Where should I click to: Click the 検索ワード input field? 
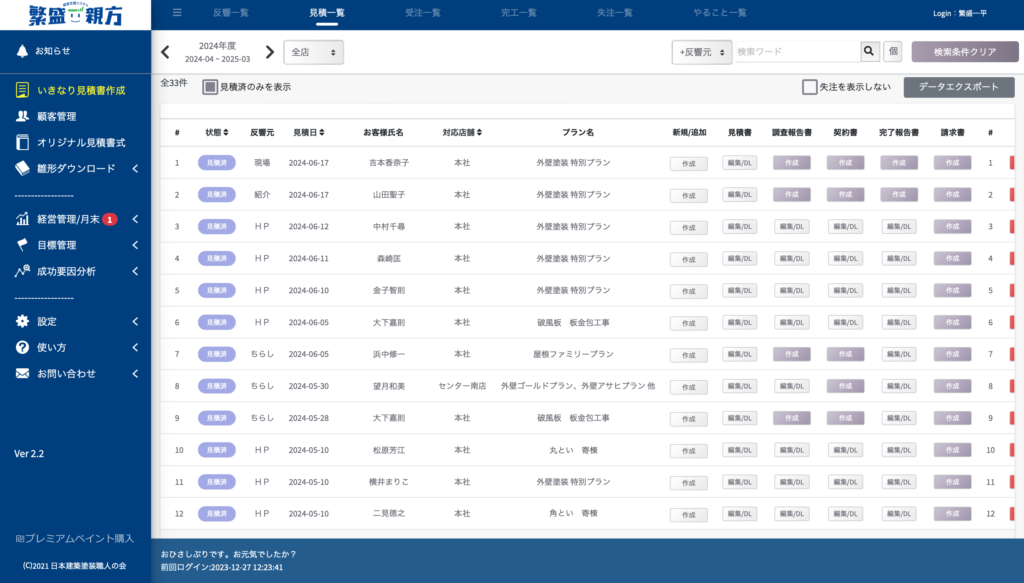coord(798,51)
